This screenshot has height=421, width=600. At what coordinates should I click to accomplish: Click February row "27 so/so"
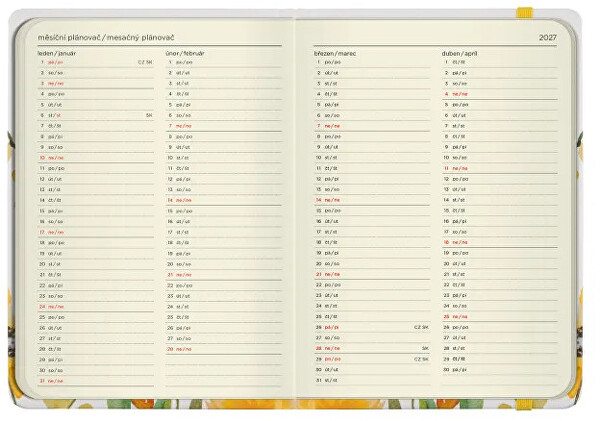coord(224,338)
